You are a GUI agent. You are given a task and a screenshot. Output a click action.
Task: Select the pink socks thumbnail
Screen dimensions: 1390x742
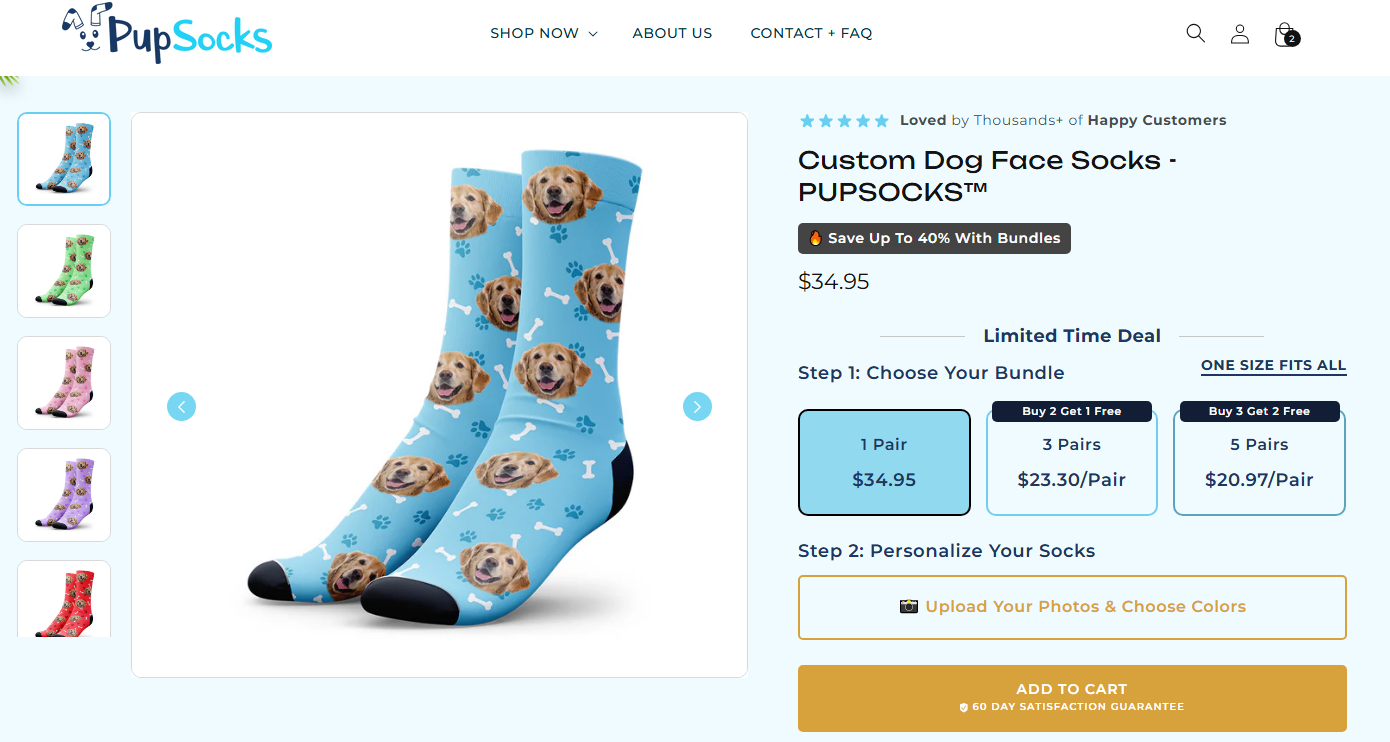(x=64, y=383)
